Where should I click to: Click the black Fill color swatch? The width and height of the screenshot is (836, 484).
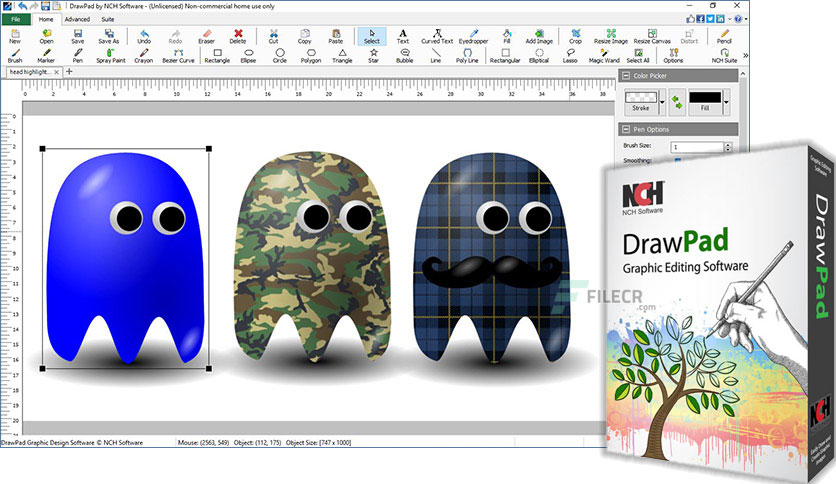tap(705, 98)
